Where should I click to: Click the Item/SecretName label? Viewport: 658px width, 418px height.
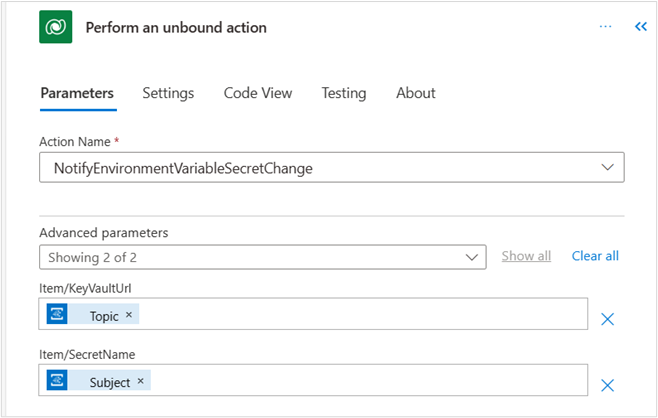tap(87, 355)
